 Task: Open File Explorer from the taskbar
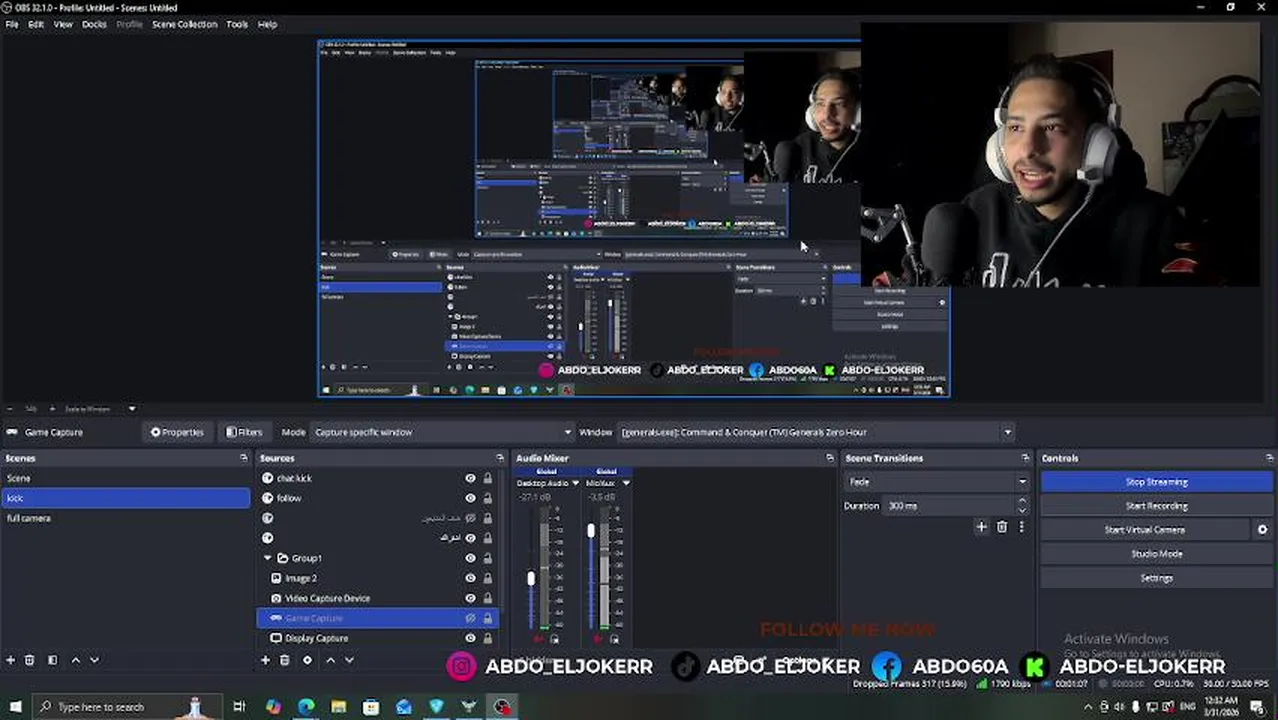[x=339, y=707]
